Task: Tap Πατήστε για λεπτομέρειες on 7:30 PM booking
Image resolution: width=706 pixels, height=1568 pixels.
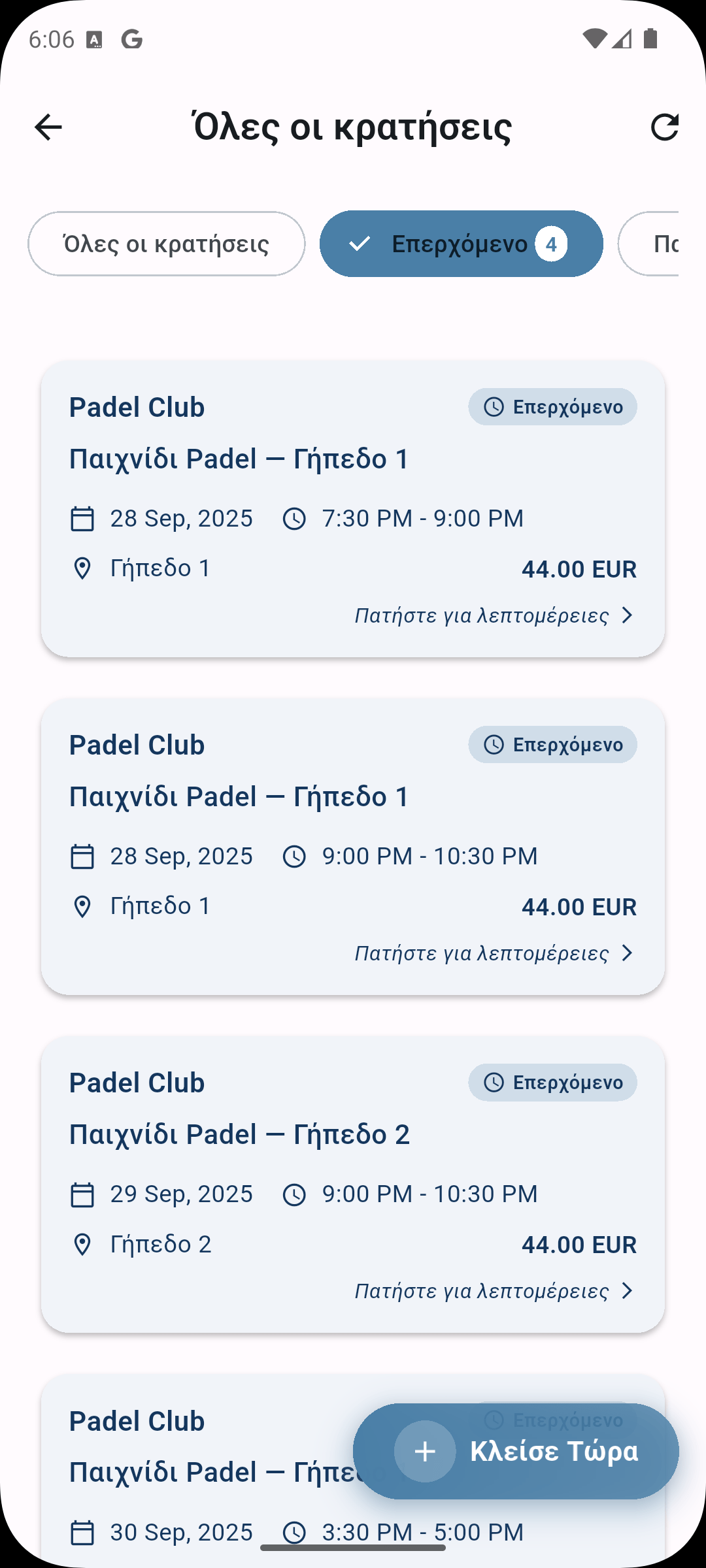Action: click(482, 615)
